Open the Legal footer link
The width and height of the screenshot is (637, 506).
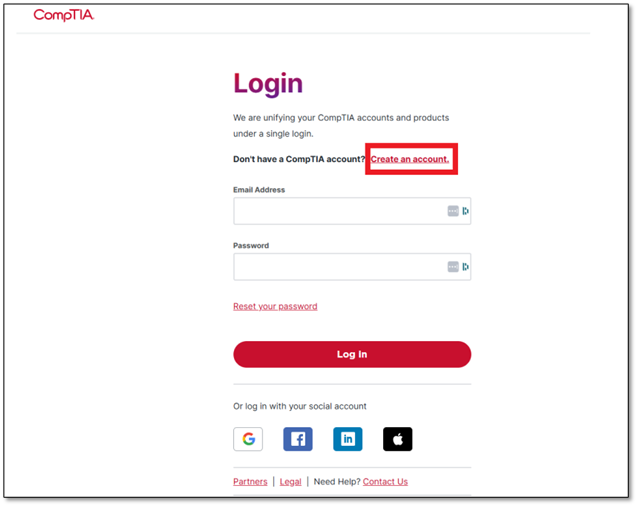coord(290,482)
